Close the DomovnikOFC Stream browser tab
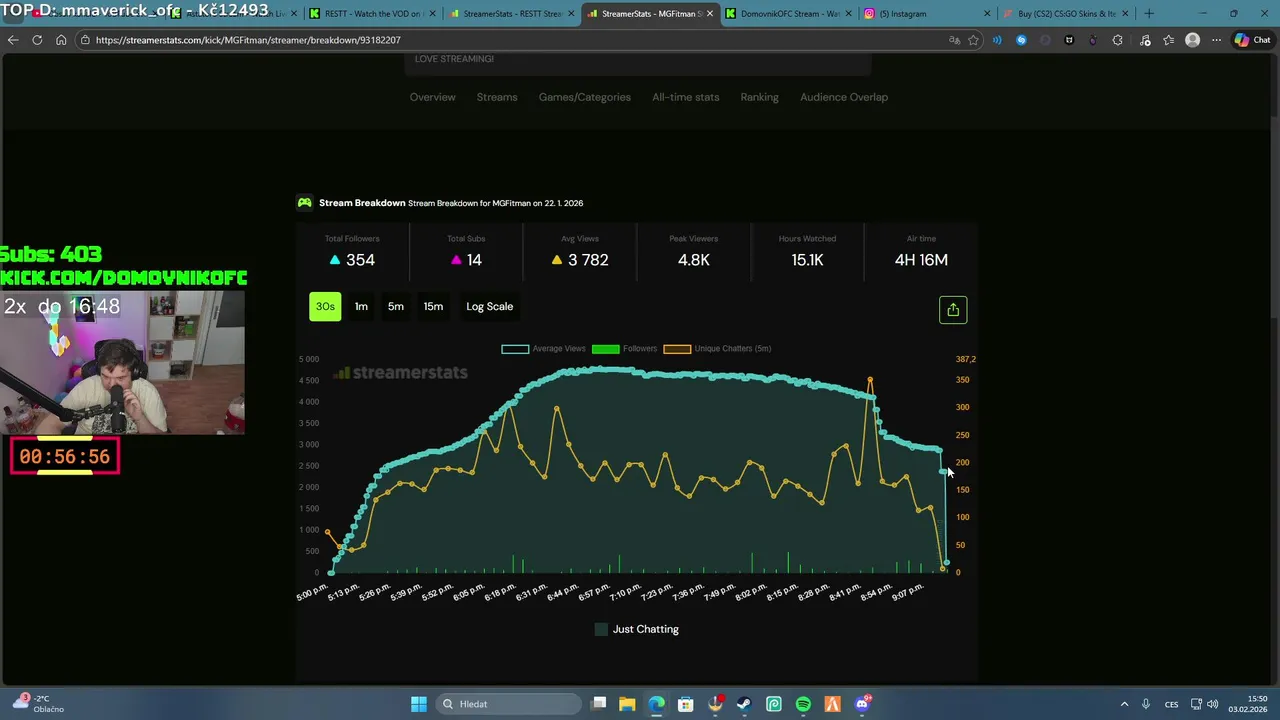This screenshot has height=720, width=1280. 849,14
